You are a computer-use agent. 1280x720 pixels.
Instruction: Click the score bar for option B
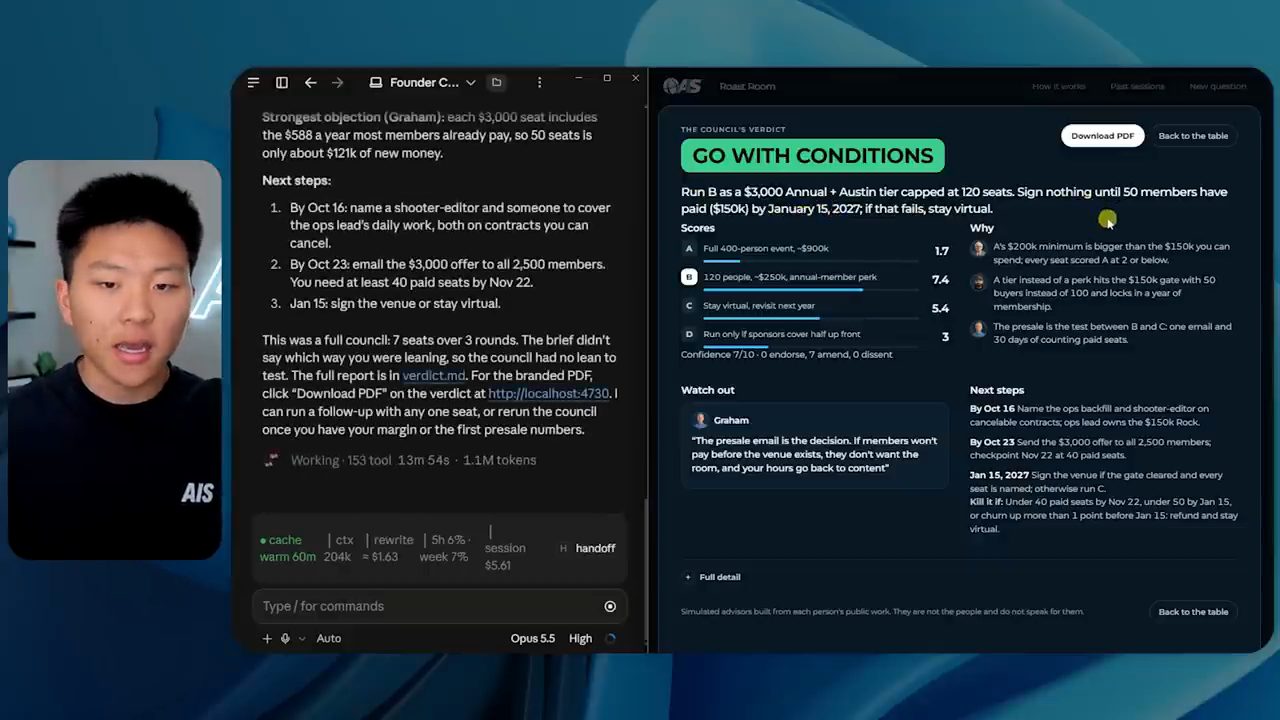810,290
